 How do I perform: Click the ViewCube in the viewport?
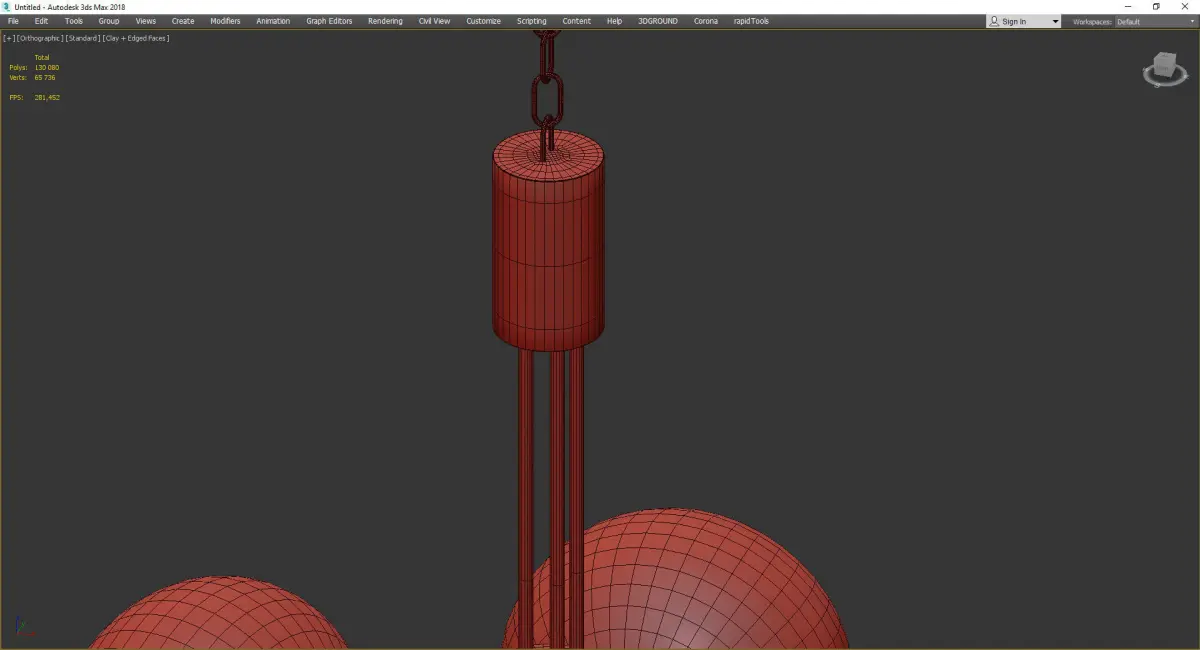1163,70
